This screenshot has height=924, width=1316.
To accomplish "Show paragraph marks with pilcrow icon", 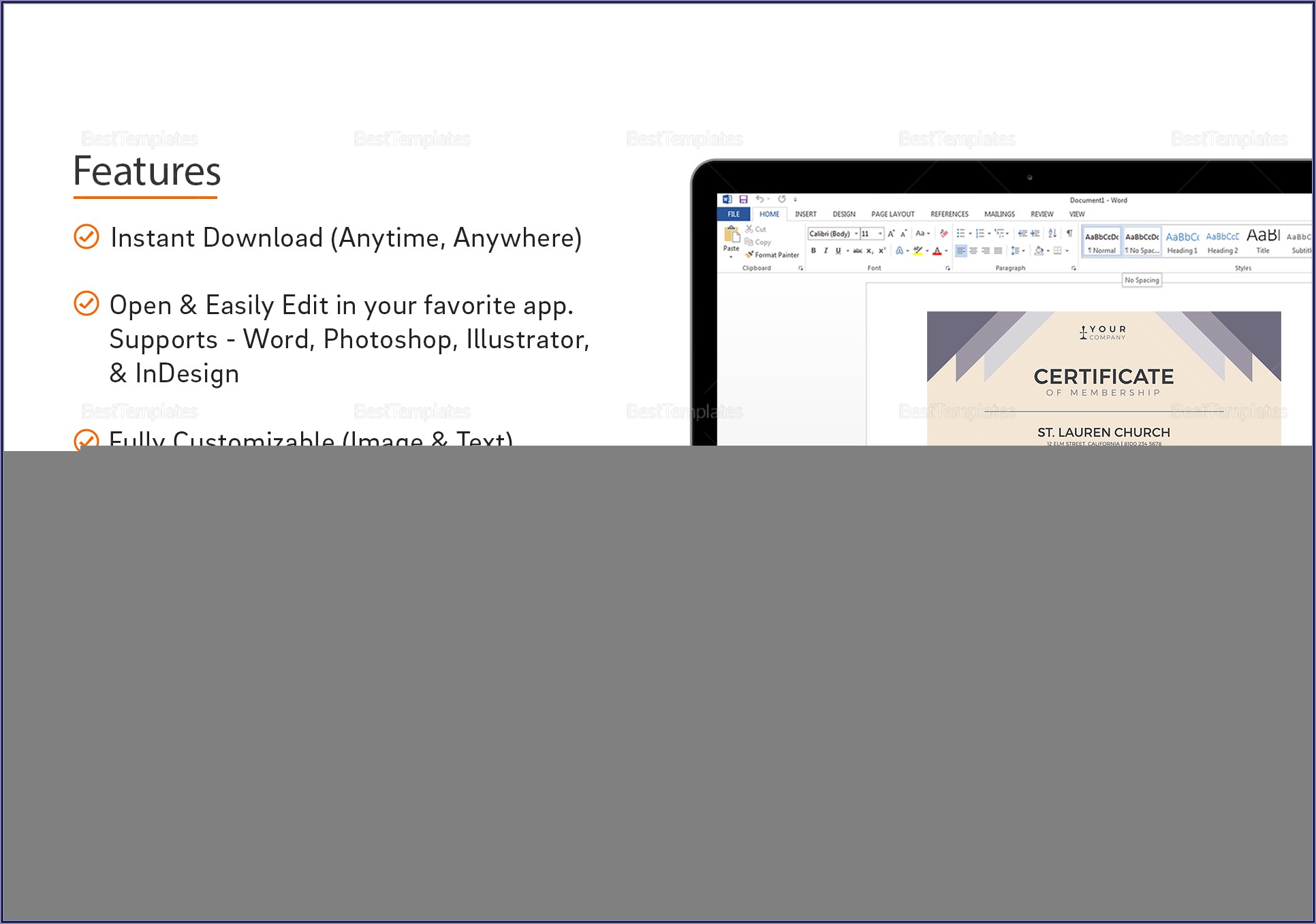I will (1069, 233).
